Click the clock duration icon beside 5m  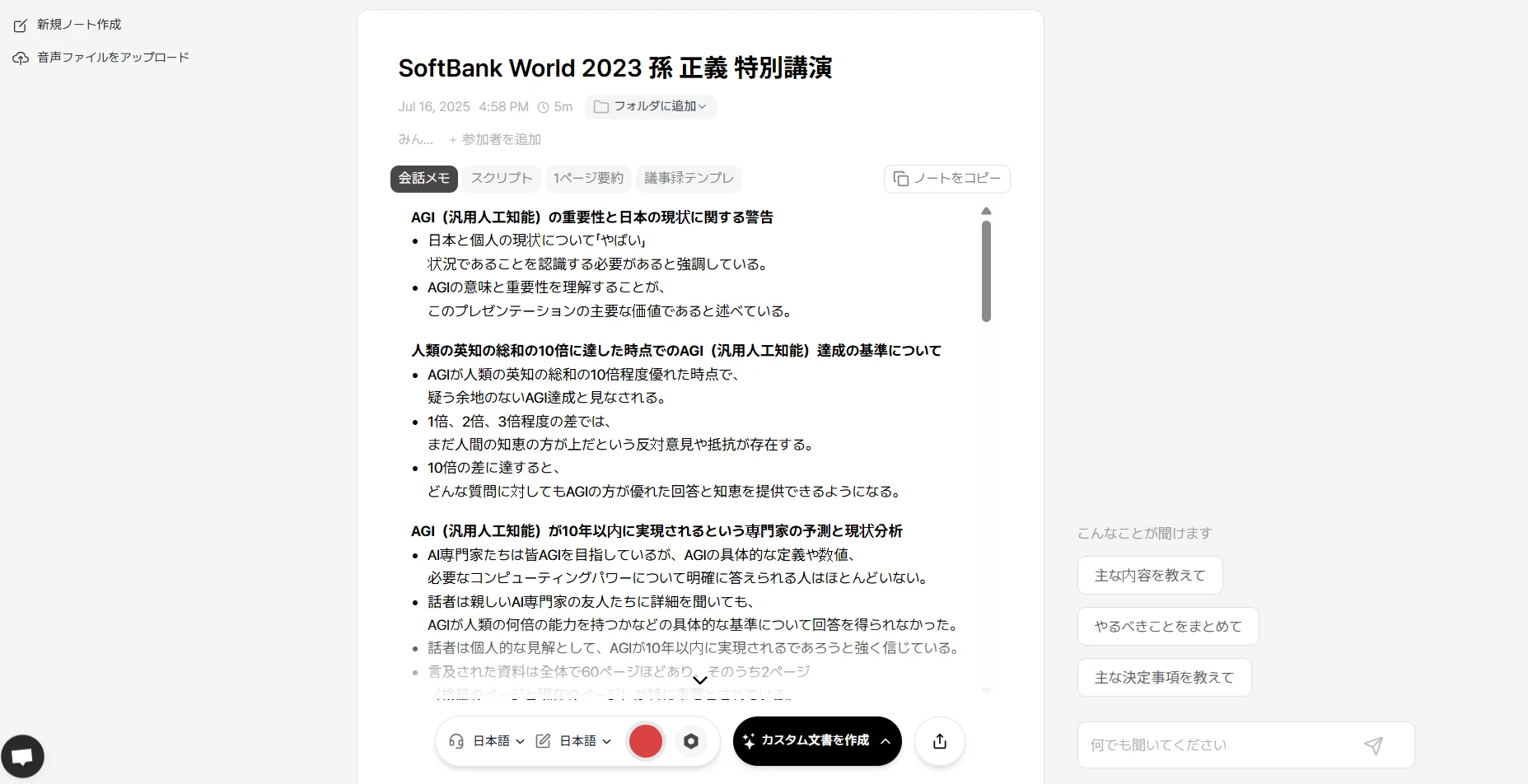[x=543, y=107]
